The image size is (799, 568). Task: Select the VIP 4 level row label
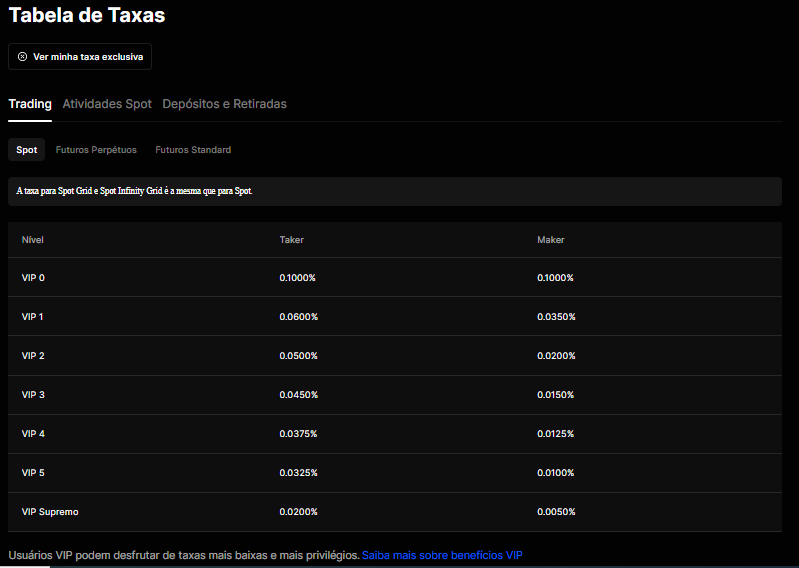pyautogui.click(x=33, y=434)
